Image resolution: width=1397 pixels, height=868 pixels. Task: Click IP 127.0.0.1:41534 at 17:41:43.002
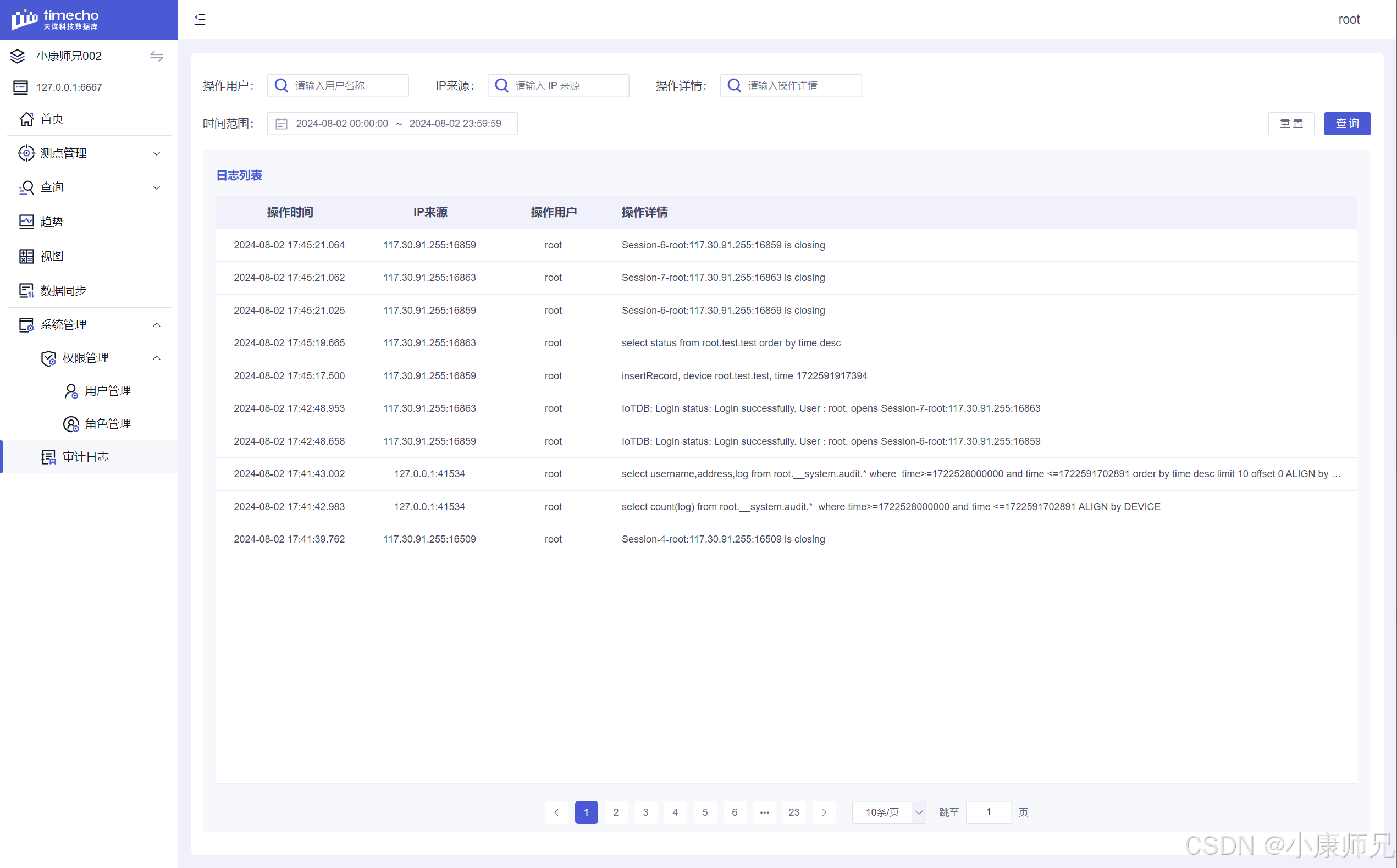[x=429, y=474]
